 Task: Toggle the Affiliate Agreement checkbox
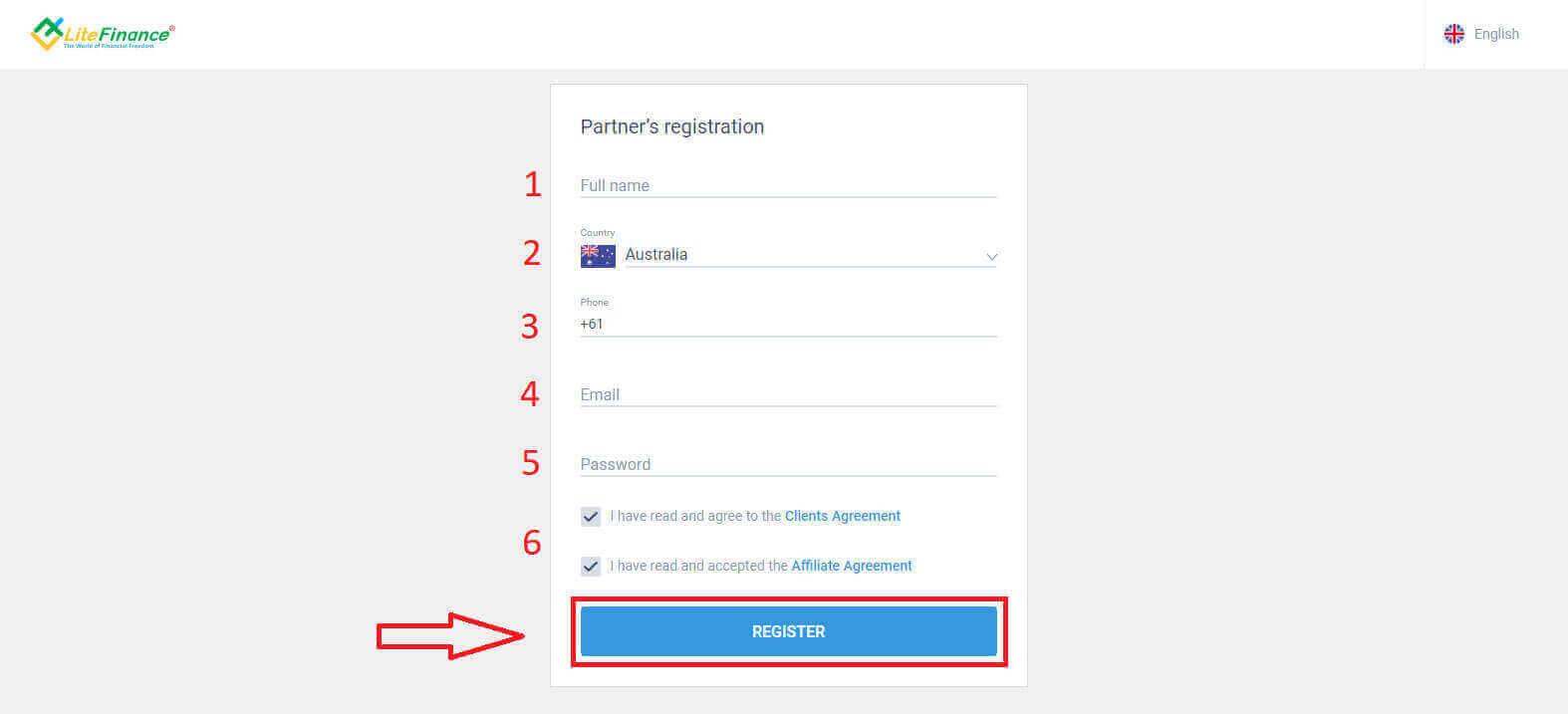591,567
